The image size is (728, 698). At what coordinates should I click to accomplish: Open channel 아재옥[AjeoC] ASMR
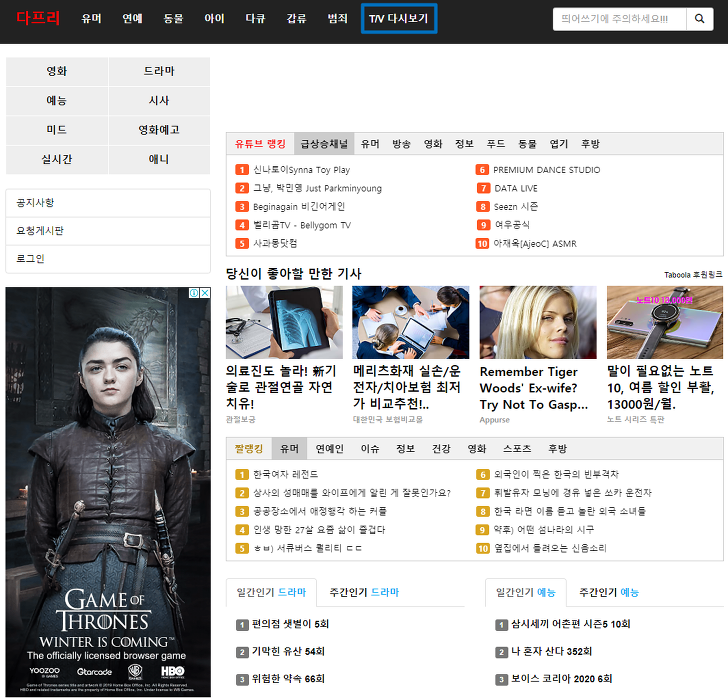(x=535, y=244)
